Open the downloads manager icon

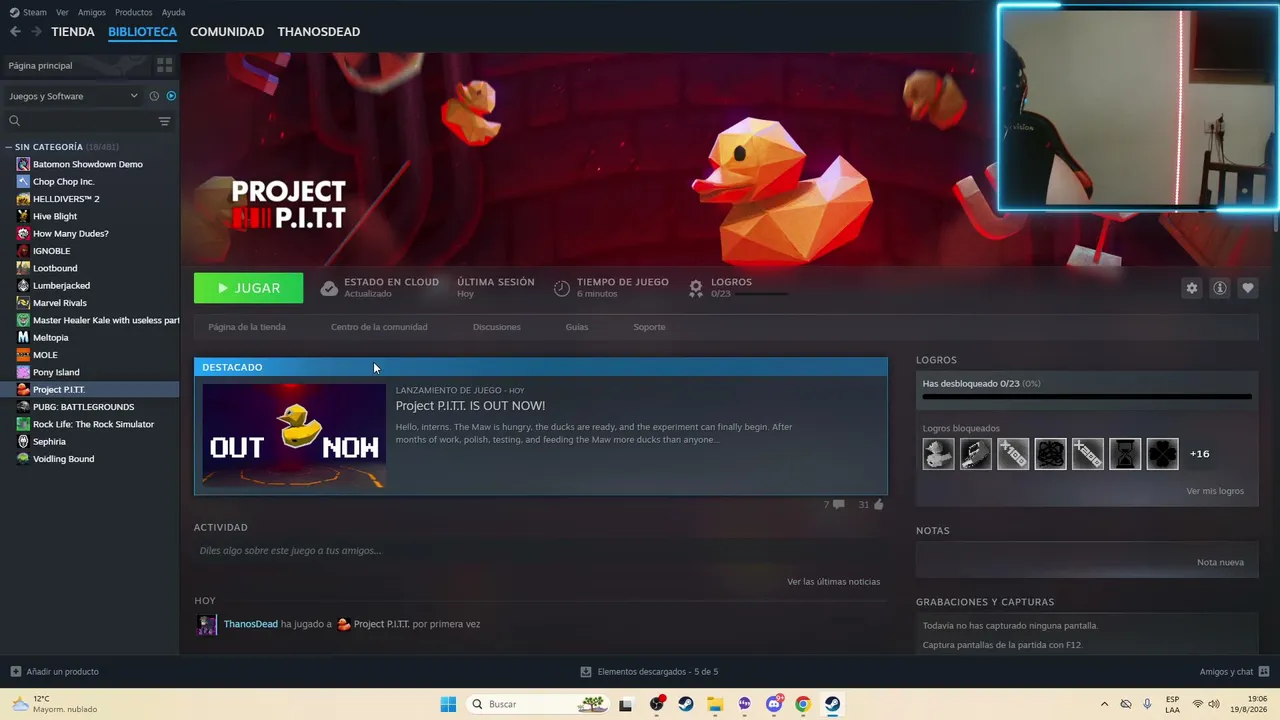click(586, 672)
